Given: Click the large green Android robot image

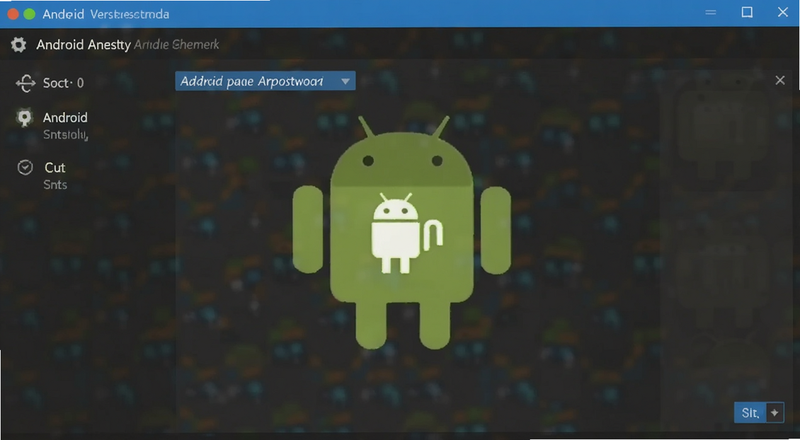Looking at the screenshot, I should coord(402,232).
